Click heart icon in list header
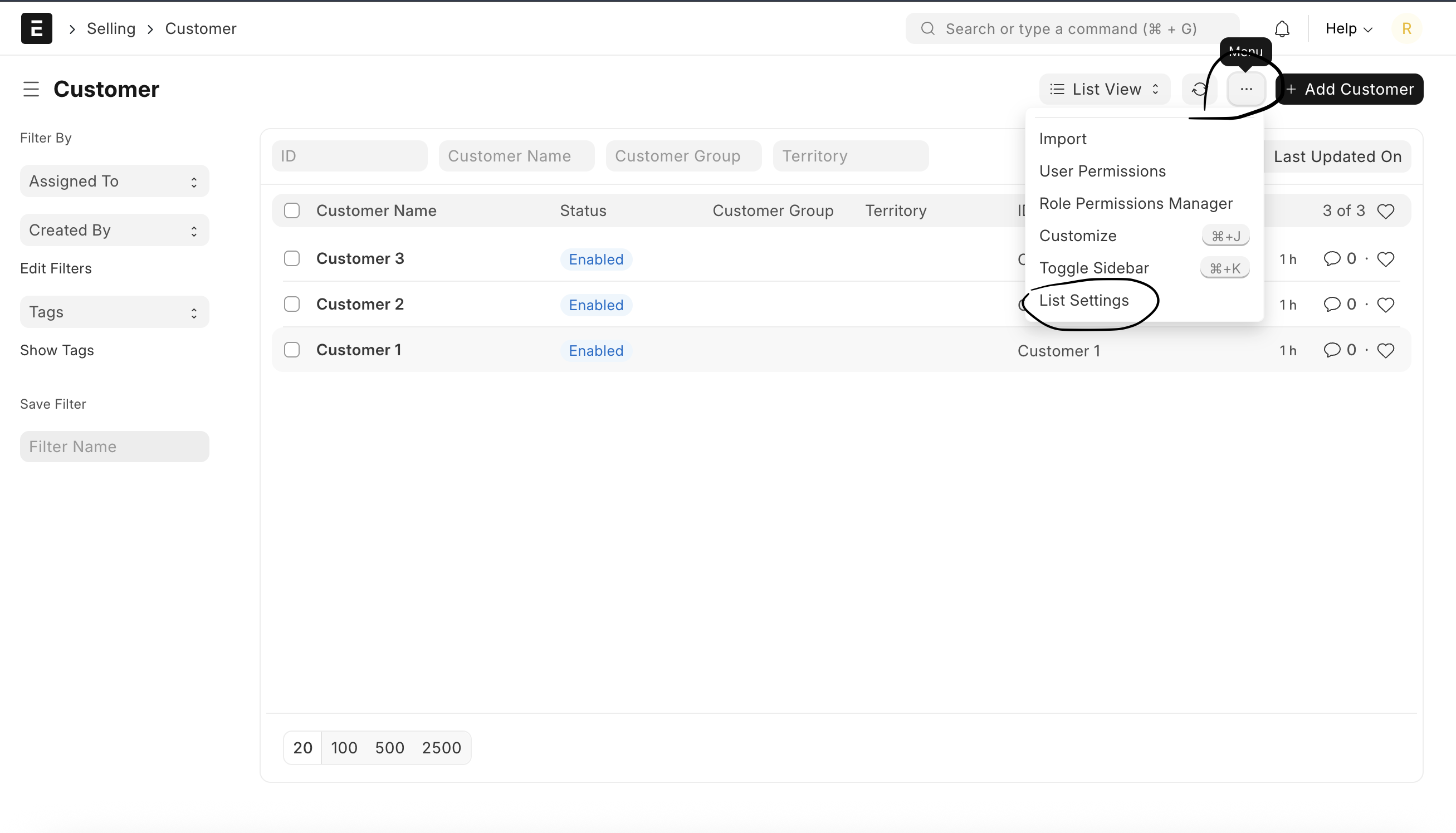Screen dimensions: 1456x833 [1385, 211]
